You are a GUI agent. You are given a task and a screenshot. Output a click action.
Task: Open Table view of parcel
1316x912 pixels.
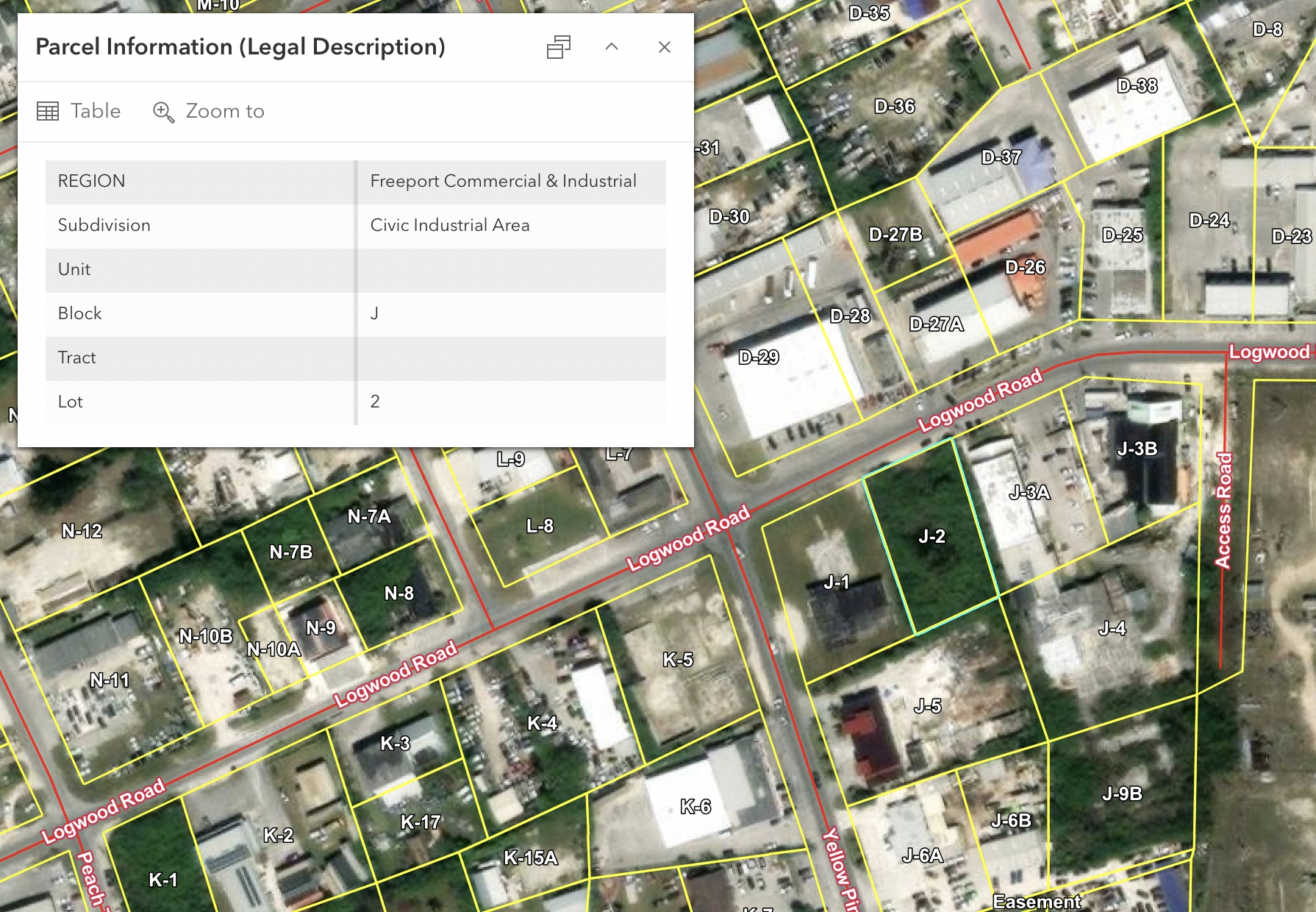tap(79, 111)
